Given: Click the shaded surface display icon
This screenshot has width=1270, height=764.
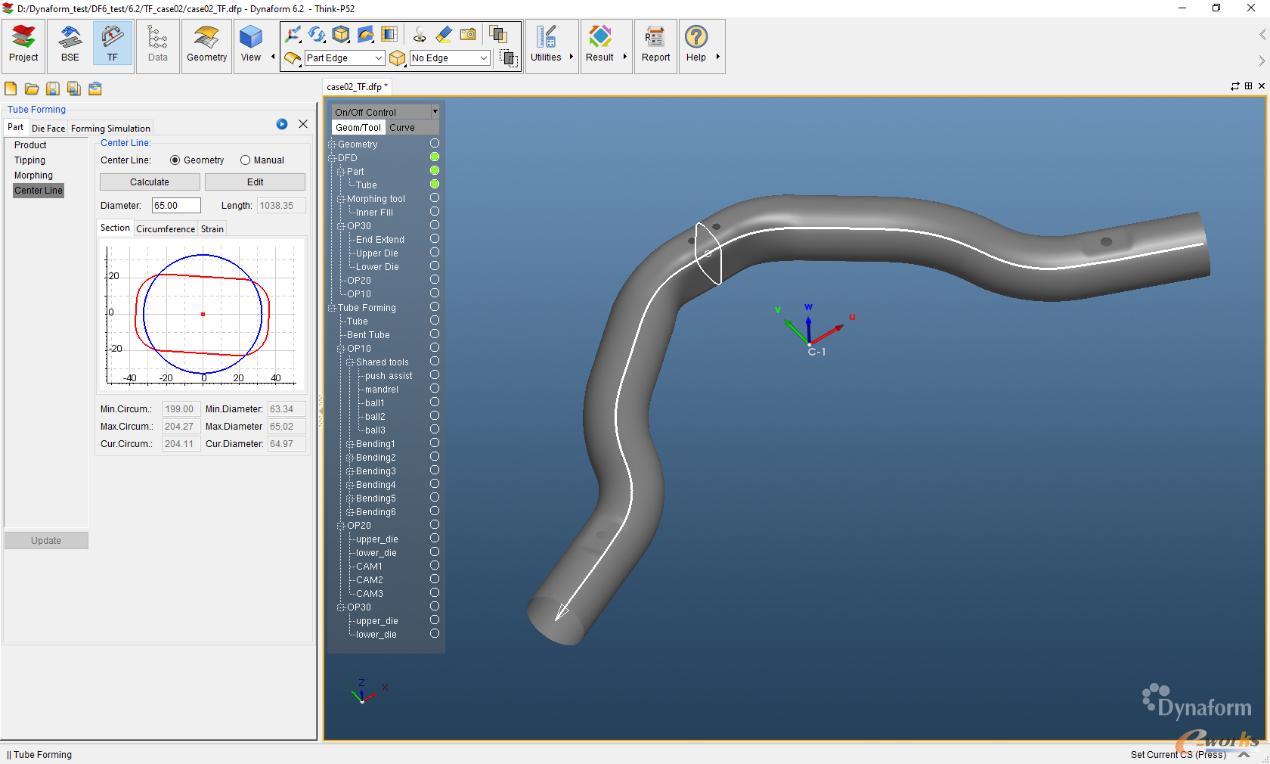Looking at the screenshot, I should (x=365, y=34).
